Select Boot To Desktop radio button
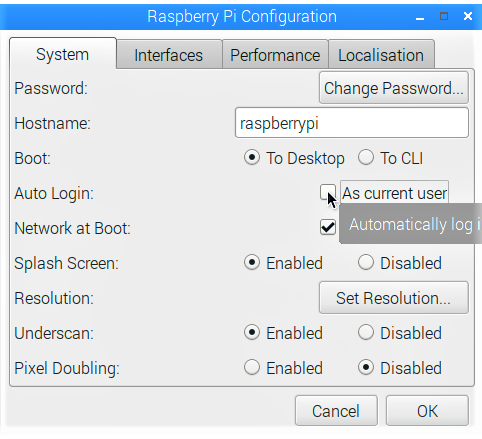Image resolution: width=482 pixels, height=439 pixels. (252, 158)
